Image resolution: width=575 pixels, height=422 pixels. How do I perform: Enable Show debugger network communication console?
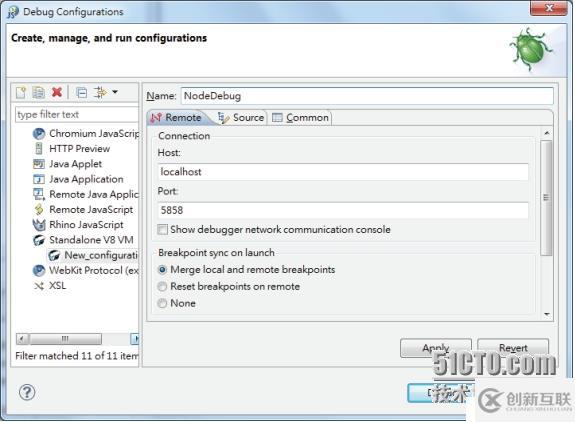tap(162, 230)
